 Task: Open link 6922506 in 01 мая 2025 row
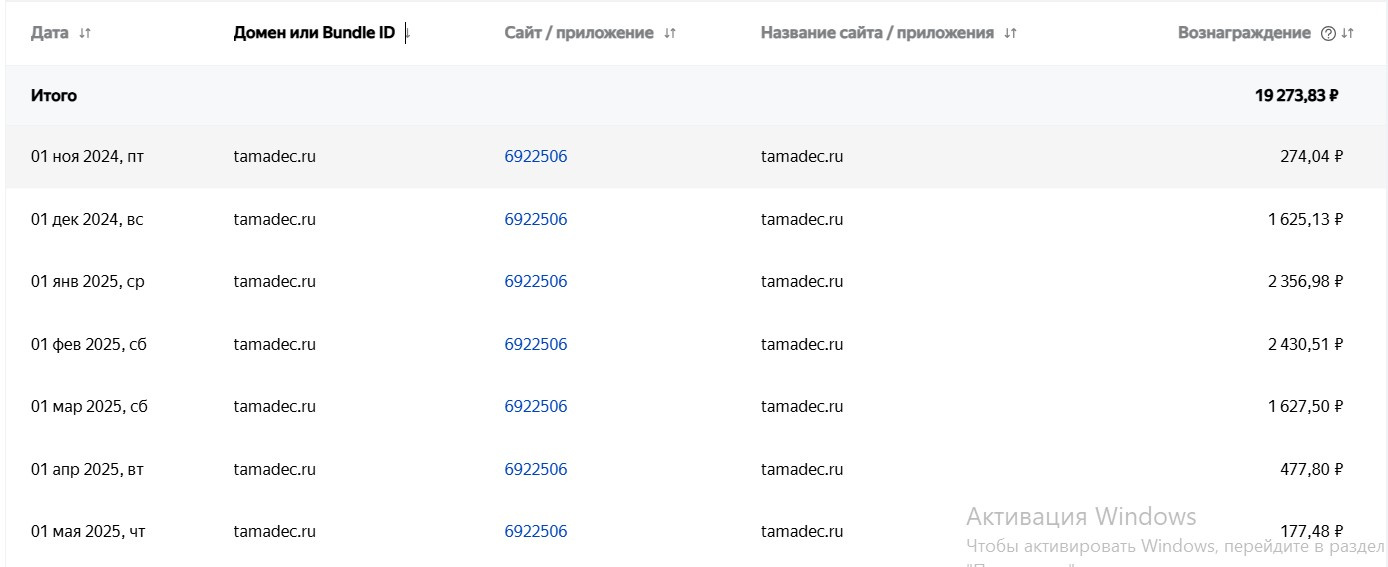(x=535, y=532)
